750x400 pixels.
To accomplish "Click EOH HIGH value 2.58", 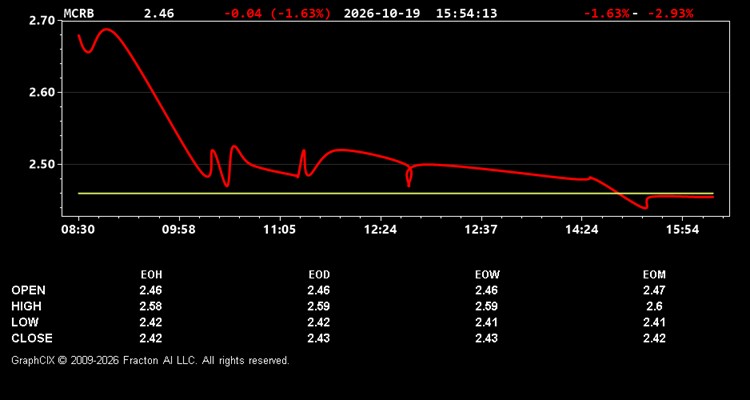I will pyautogui.click(x=151, y=306).
